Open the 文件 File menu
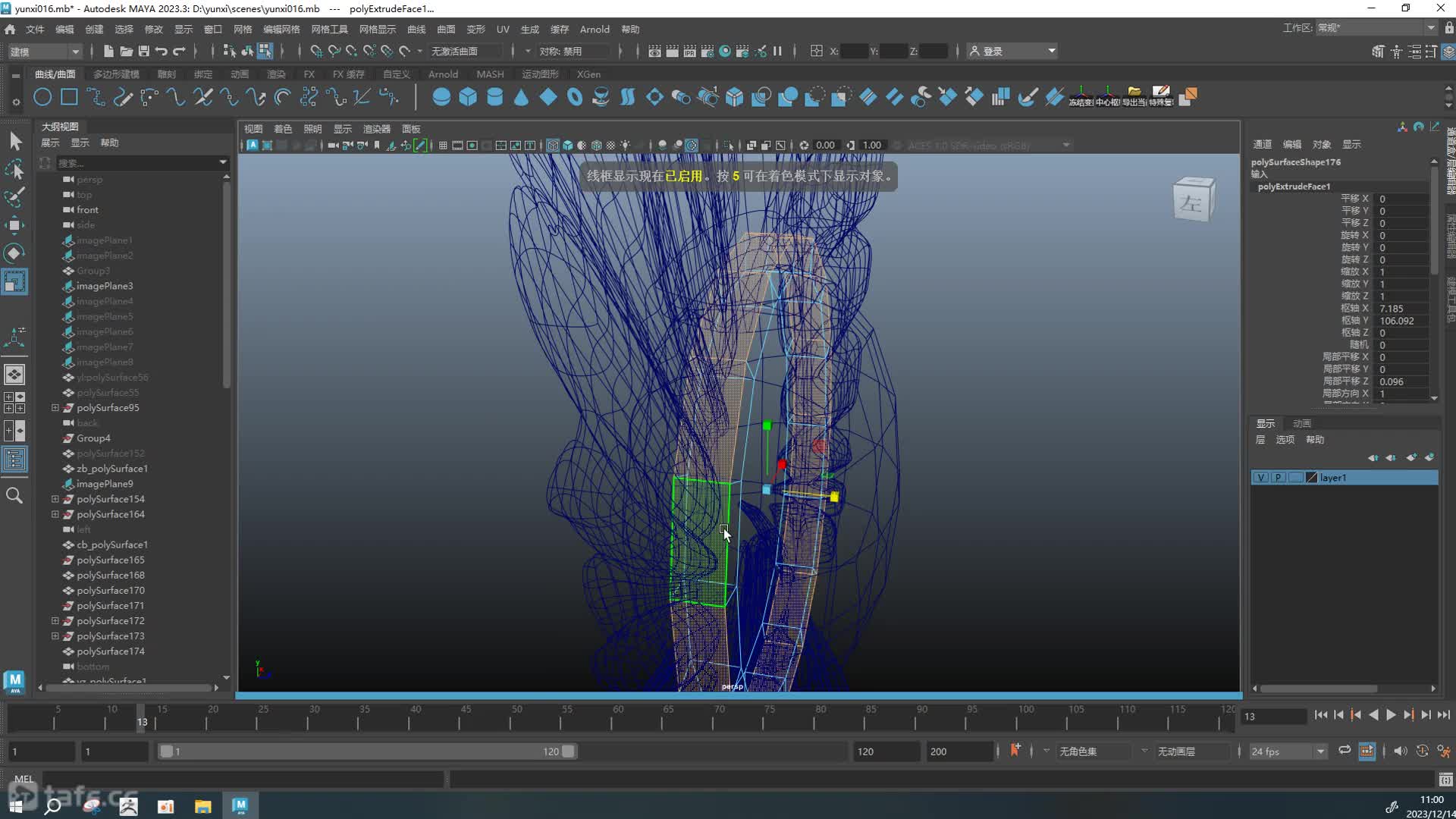 (35, 29)
